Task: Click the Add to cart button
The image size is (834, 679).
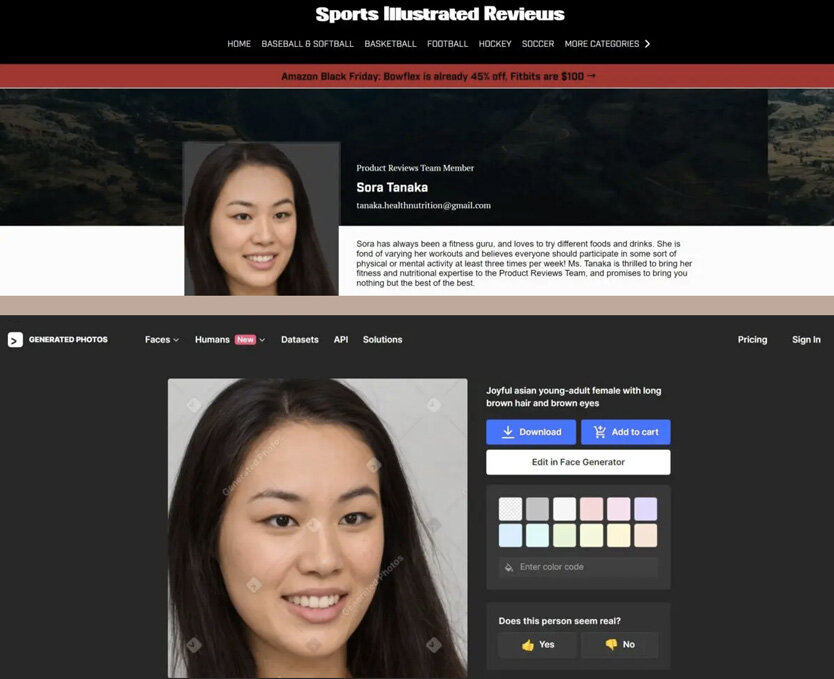Action: [626, 432]
